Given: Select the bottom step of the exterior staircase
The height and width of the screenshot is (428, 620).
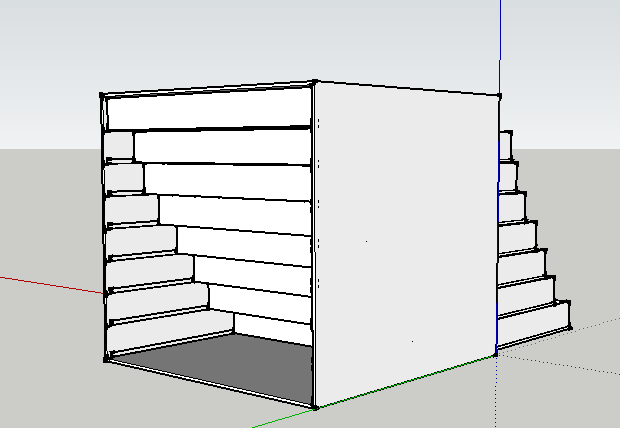Looking at the screenshot, I should (533, 324).
